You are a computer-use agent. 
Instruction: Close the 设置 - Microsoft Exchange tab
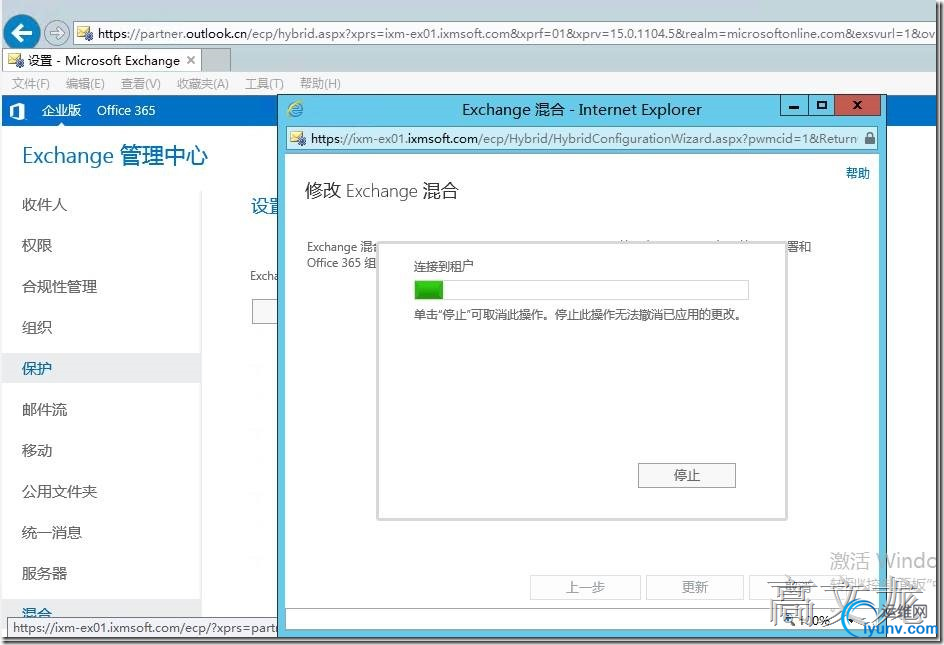(191, 60)
